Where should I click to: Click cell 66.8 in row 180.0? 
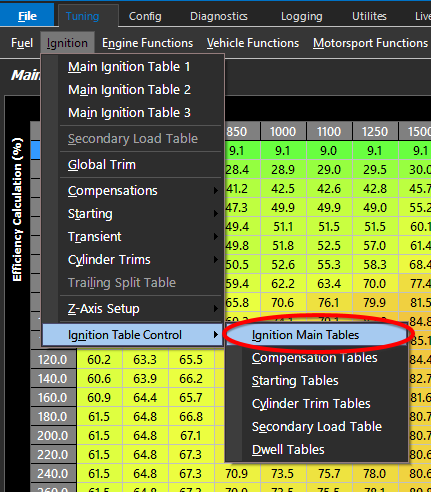click(x=191, y=417)
